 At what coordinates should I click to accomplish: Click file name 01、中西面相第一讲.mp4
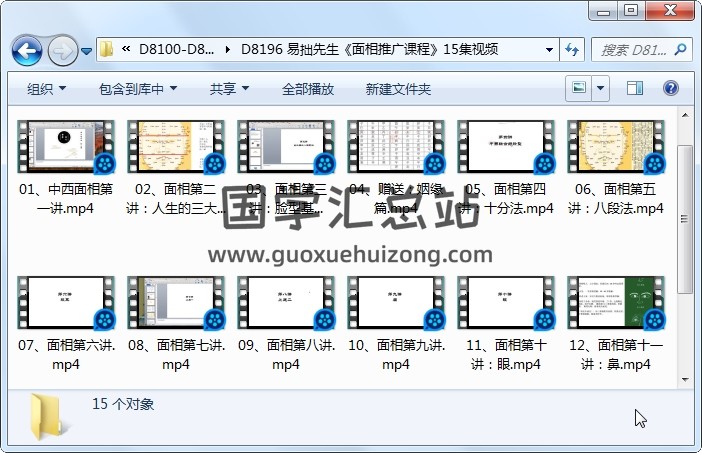66,199
